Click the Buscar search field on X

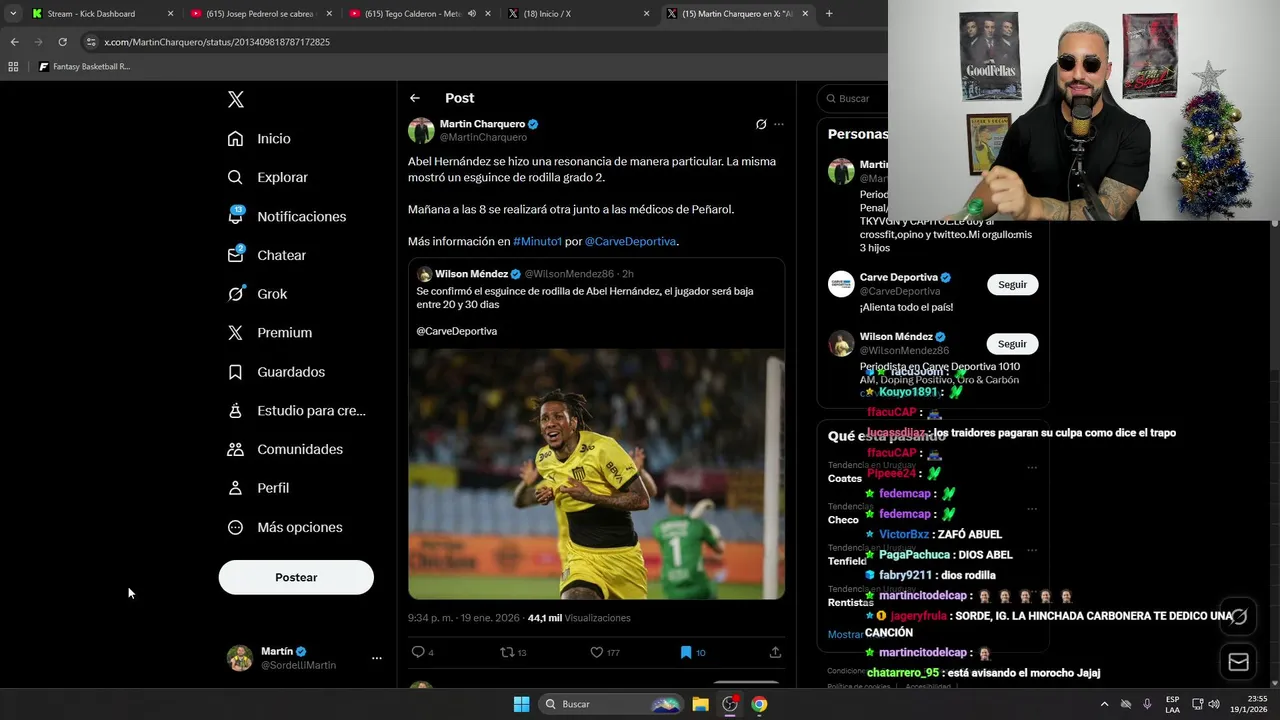point(853,98)
